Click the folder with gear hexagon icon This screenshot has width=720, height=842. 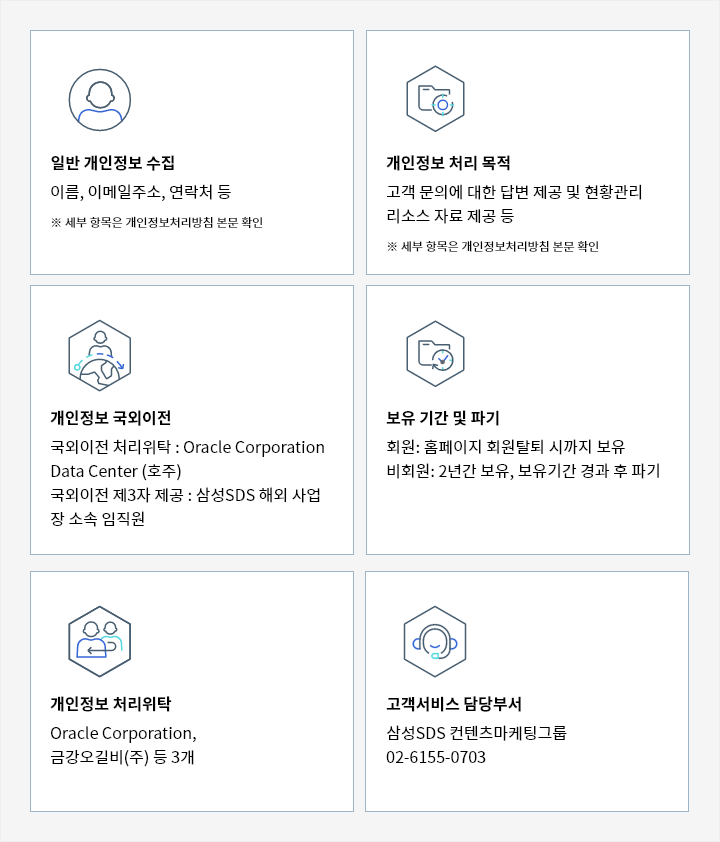click(x=435, y=99)
